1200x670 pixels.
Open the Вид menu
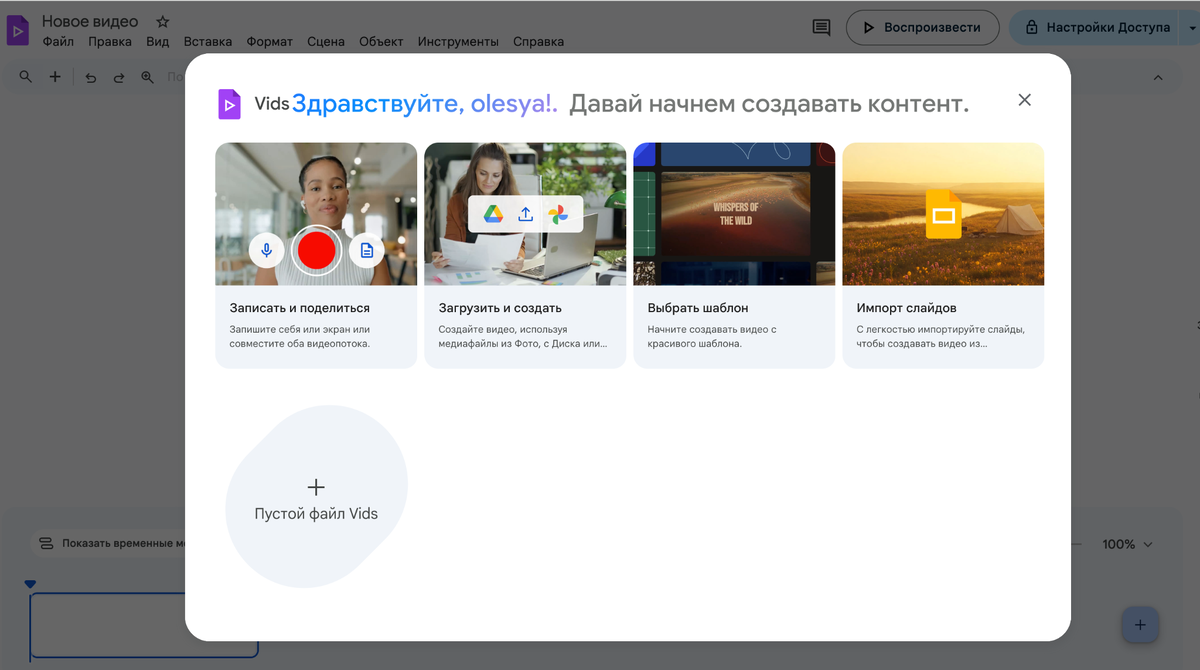158,42
